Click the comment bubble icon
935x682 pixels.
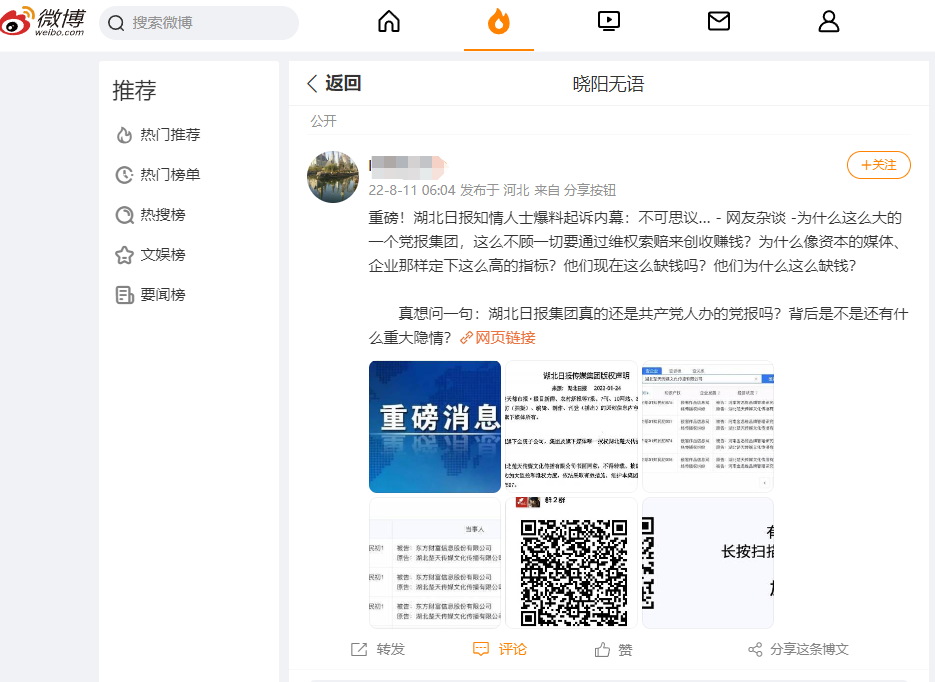point(481,649)
